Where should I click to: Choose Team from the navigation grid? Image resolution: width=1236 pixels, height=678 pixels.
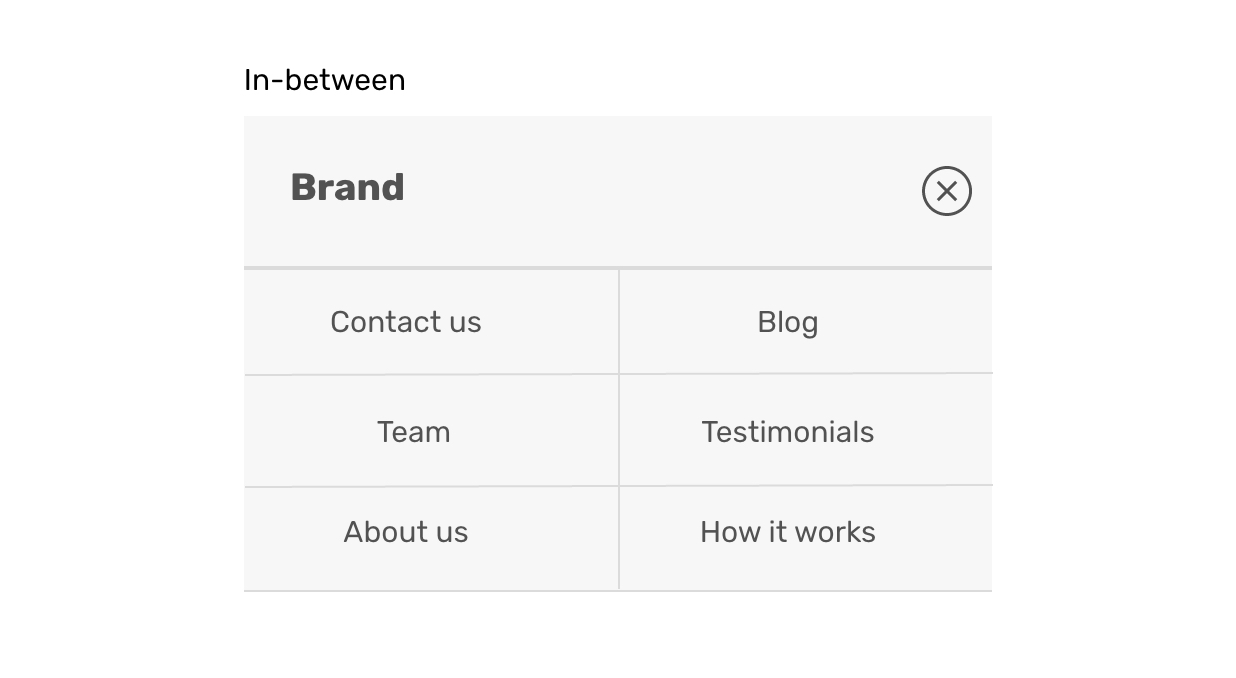coord(413,432)
